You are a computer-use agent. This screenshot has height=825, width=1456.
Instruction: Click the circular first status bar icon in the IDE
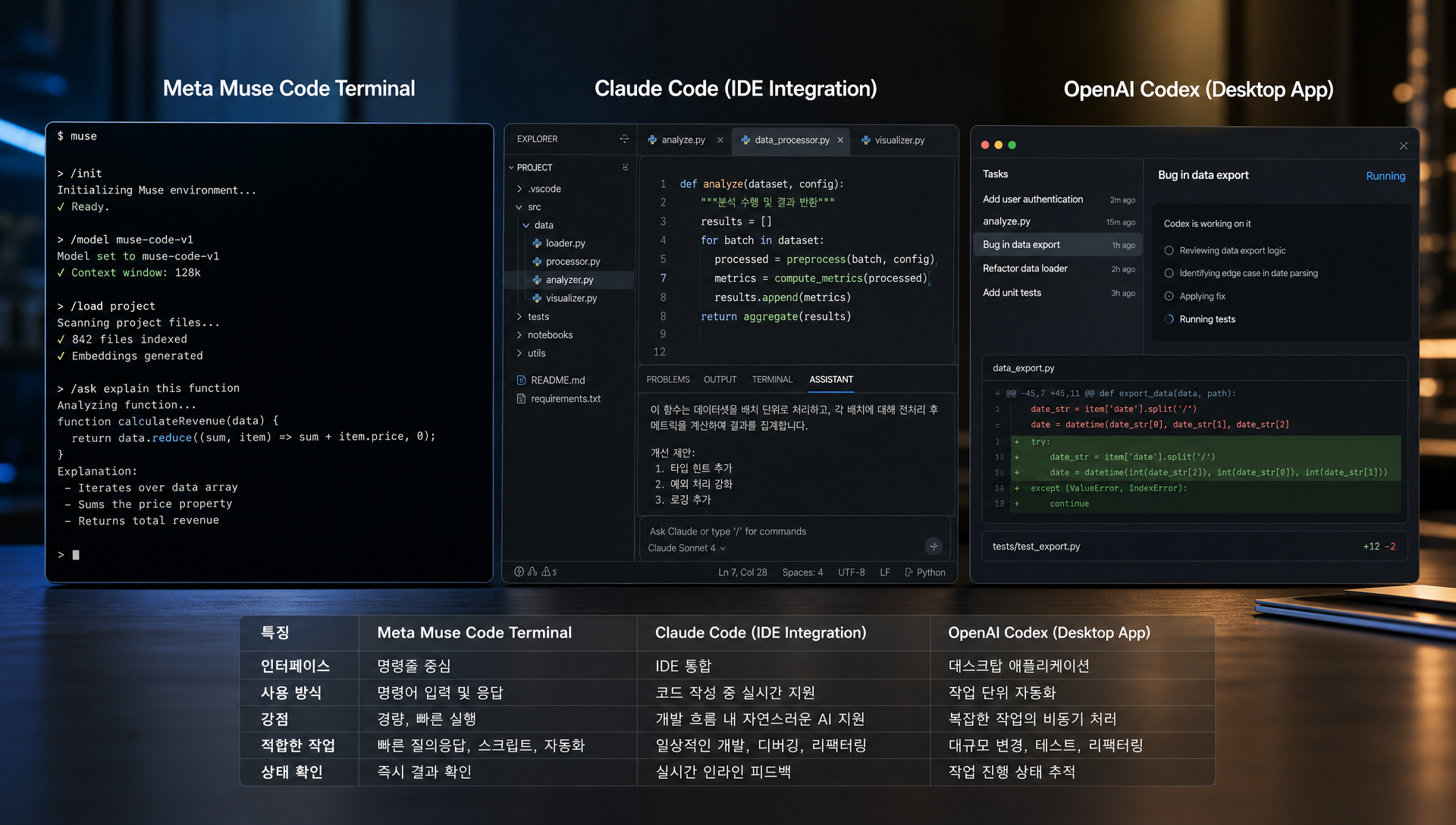tap(519, 572)
